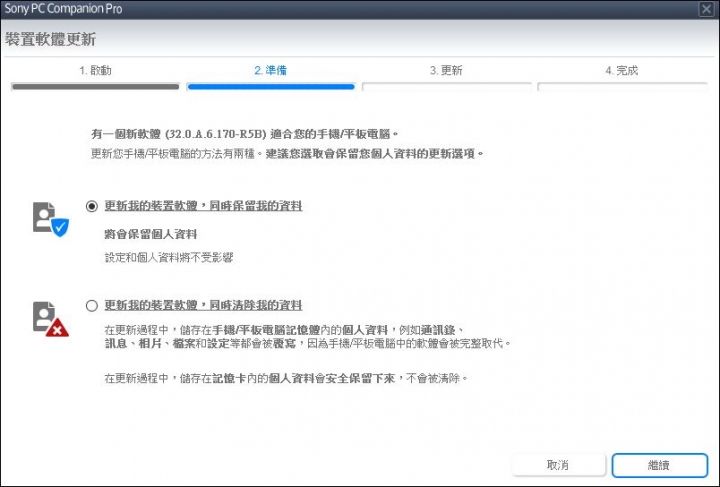Close the Sony PC Companion Pro window
Screen dimensions: 720x487
[x=706, y=9]
